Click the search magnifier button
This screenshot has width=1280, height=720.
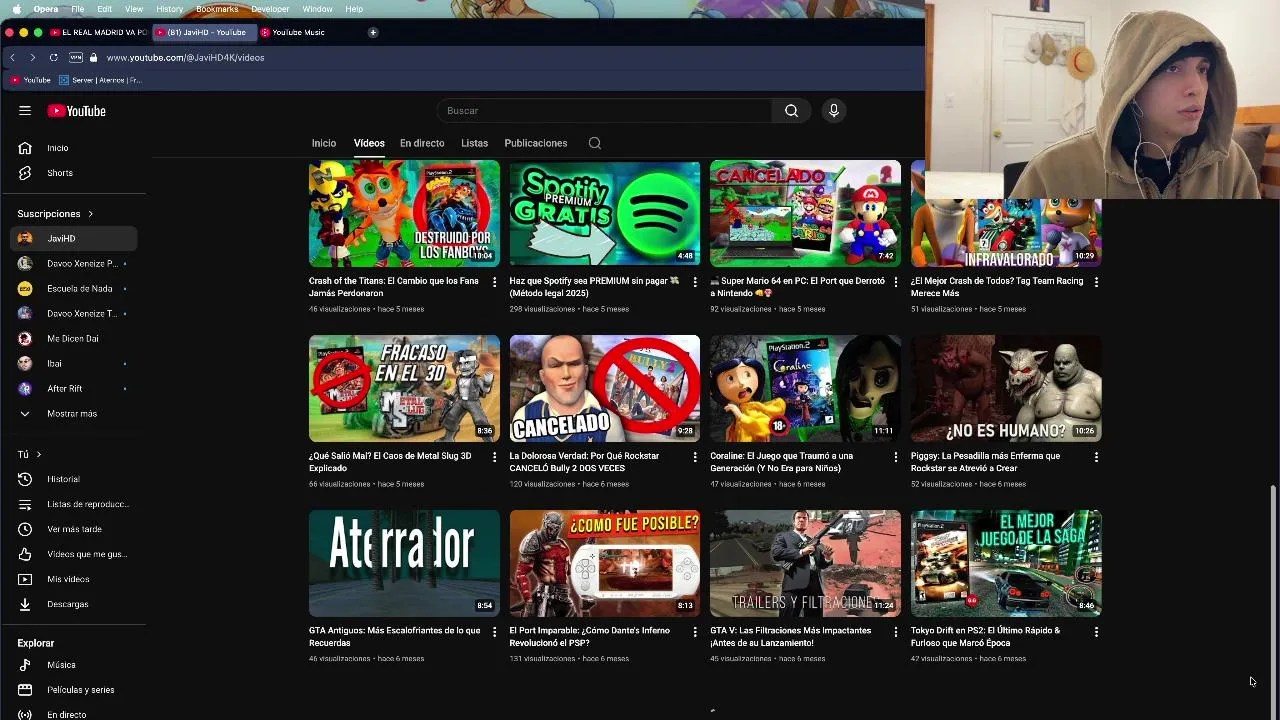[791, 111]
